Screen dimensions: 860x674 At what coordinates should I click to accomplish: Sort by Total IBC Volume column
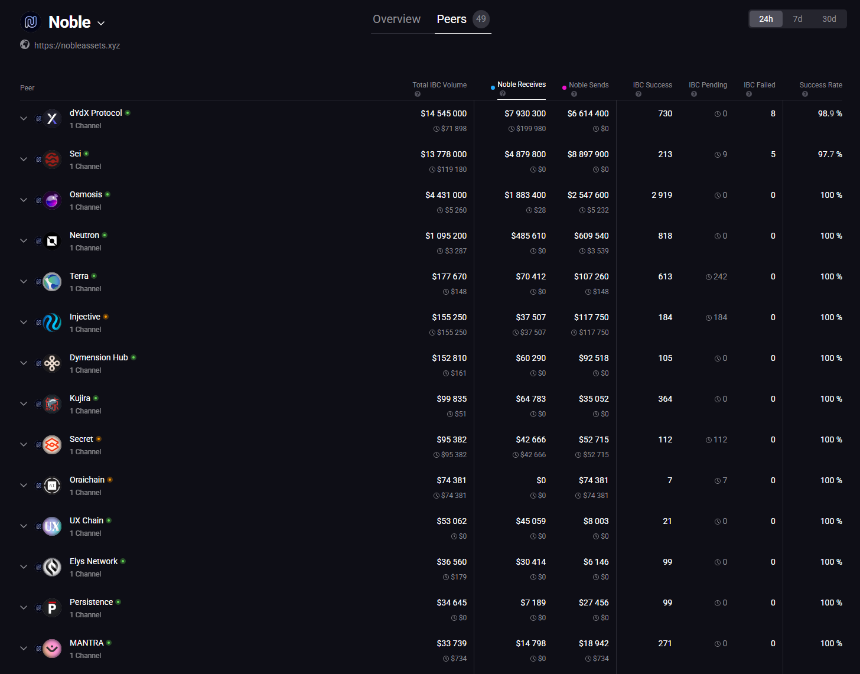(439, 85)
